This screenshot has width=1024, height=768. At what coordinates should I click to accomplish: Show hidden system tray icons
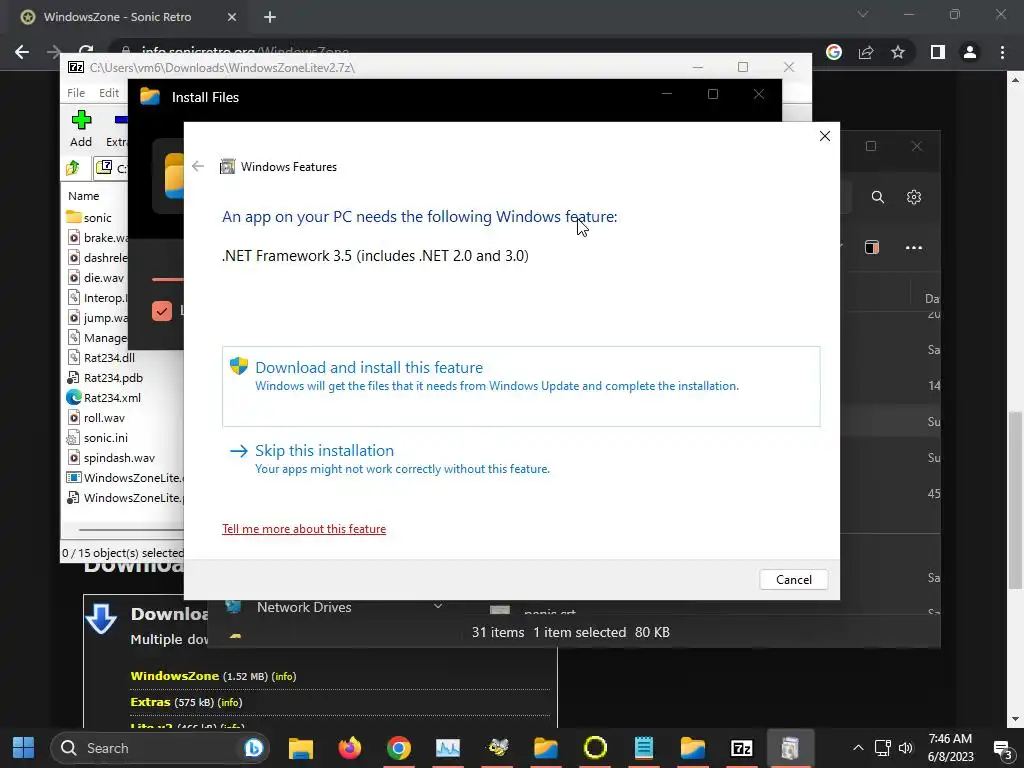tap(858, 748)
